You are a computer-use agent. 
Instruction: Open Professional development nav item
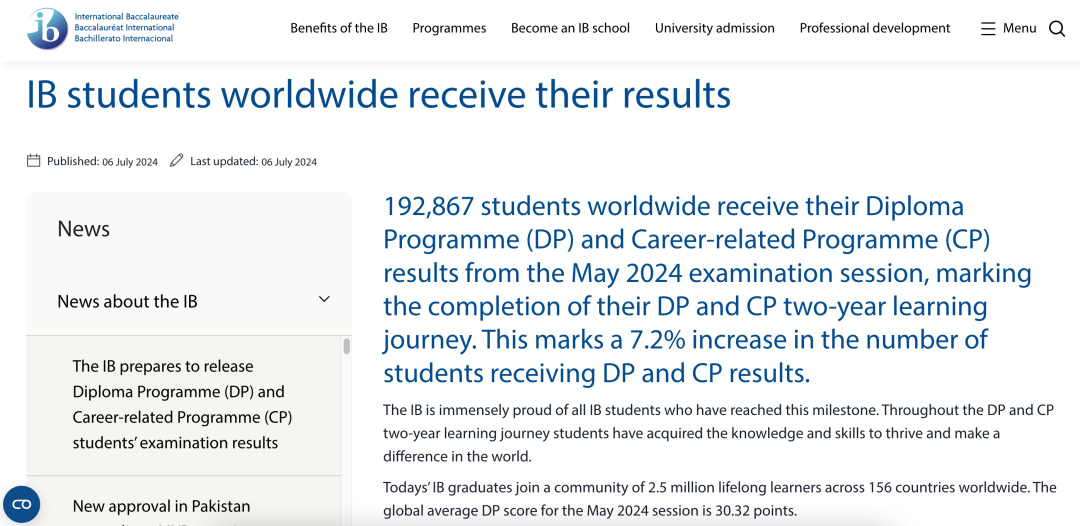pos(875,28)
